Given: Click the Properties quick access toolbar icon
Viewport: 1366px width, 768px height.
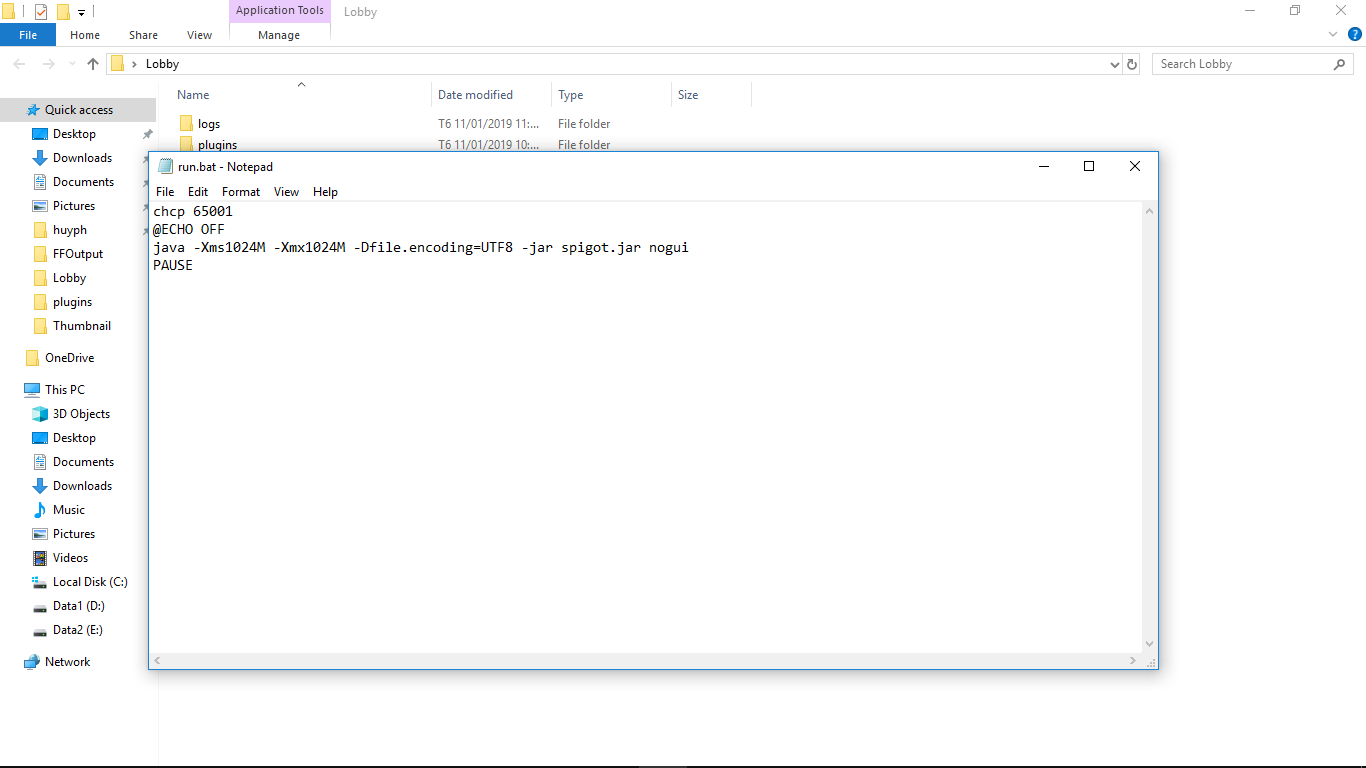Looking at the screenshot, I should 41,12.
